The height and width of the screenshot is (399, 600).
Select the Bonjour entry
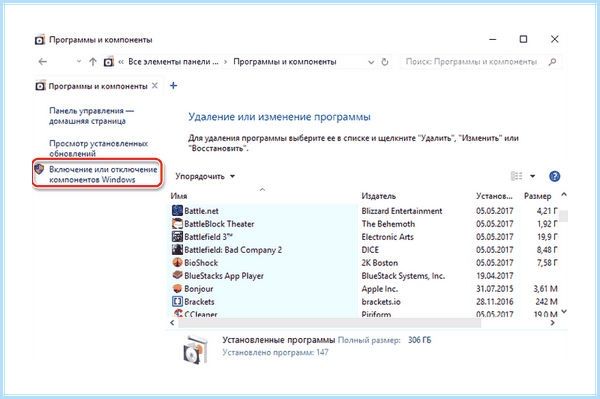[x=199, y=289]
